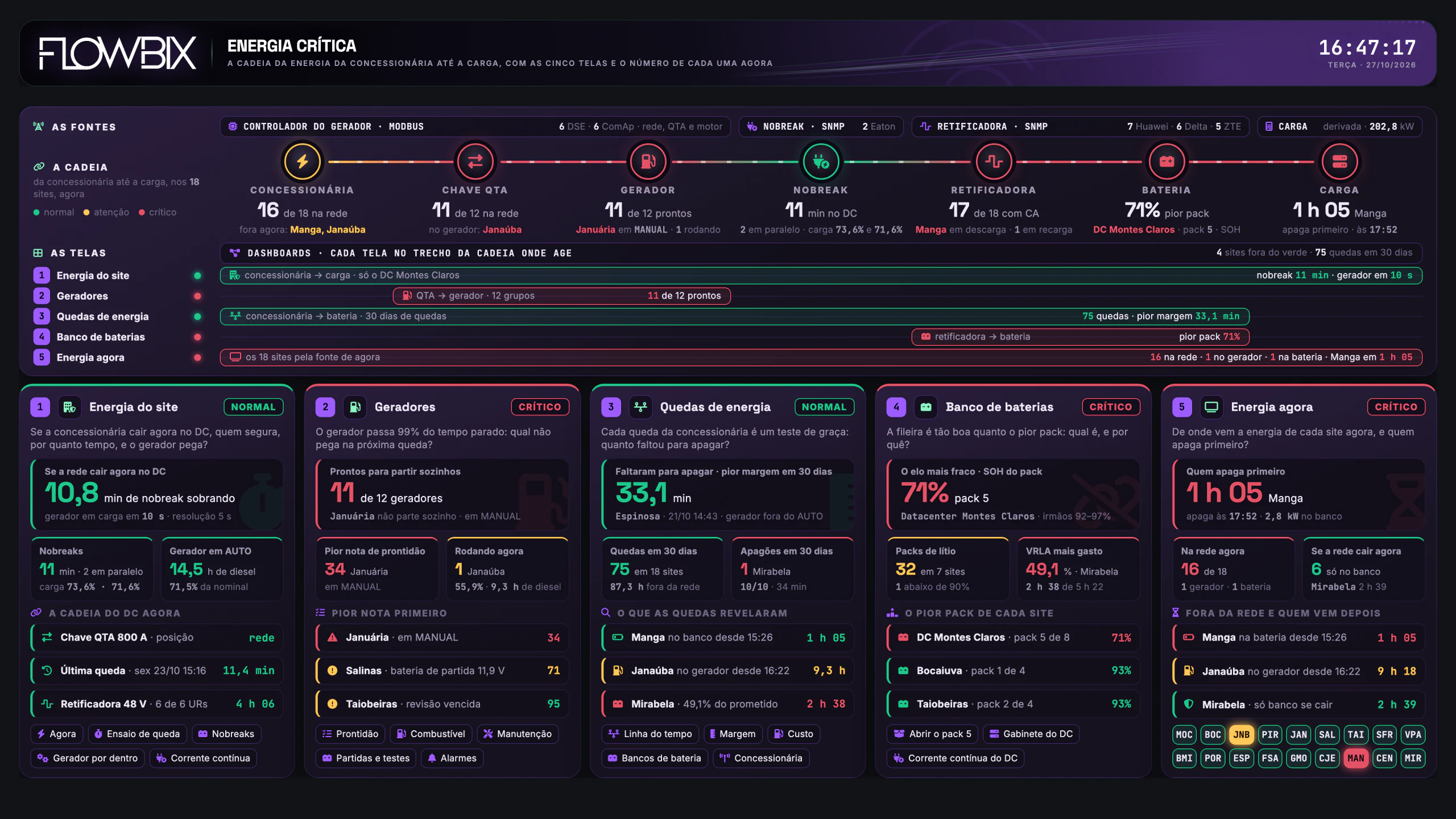Click the Energia do site card icon
The image size is (1456, 819).
coord(69,407)
